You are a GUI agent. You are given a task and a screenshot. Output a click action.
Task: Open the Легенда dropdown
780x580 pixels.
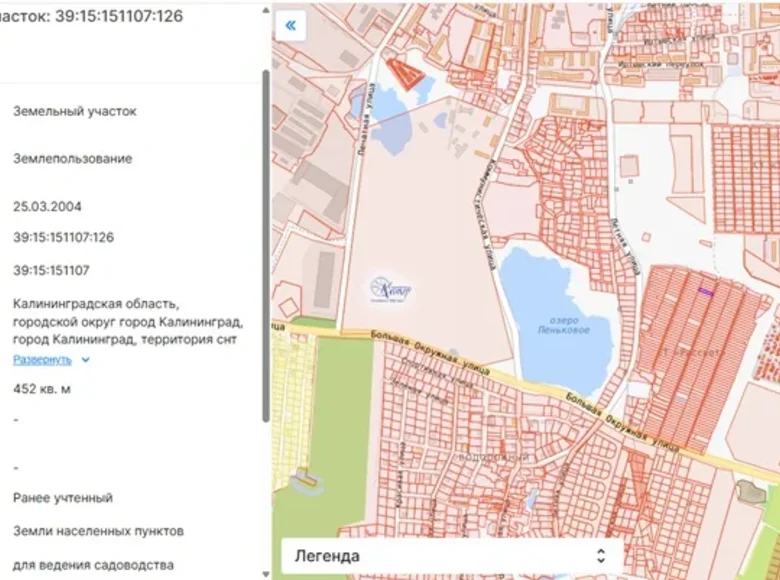452,555
